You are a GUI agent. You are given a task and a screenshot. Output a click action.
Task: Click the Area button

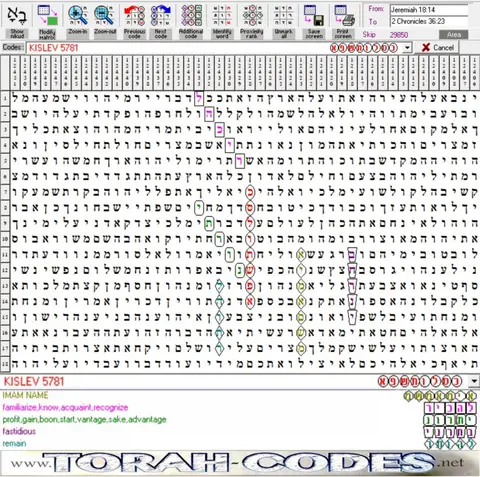tap(454, 35)
